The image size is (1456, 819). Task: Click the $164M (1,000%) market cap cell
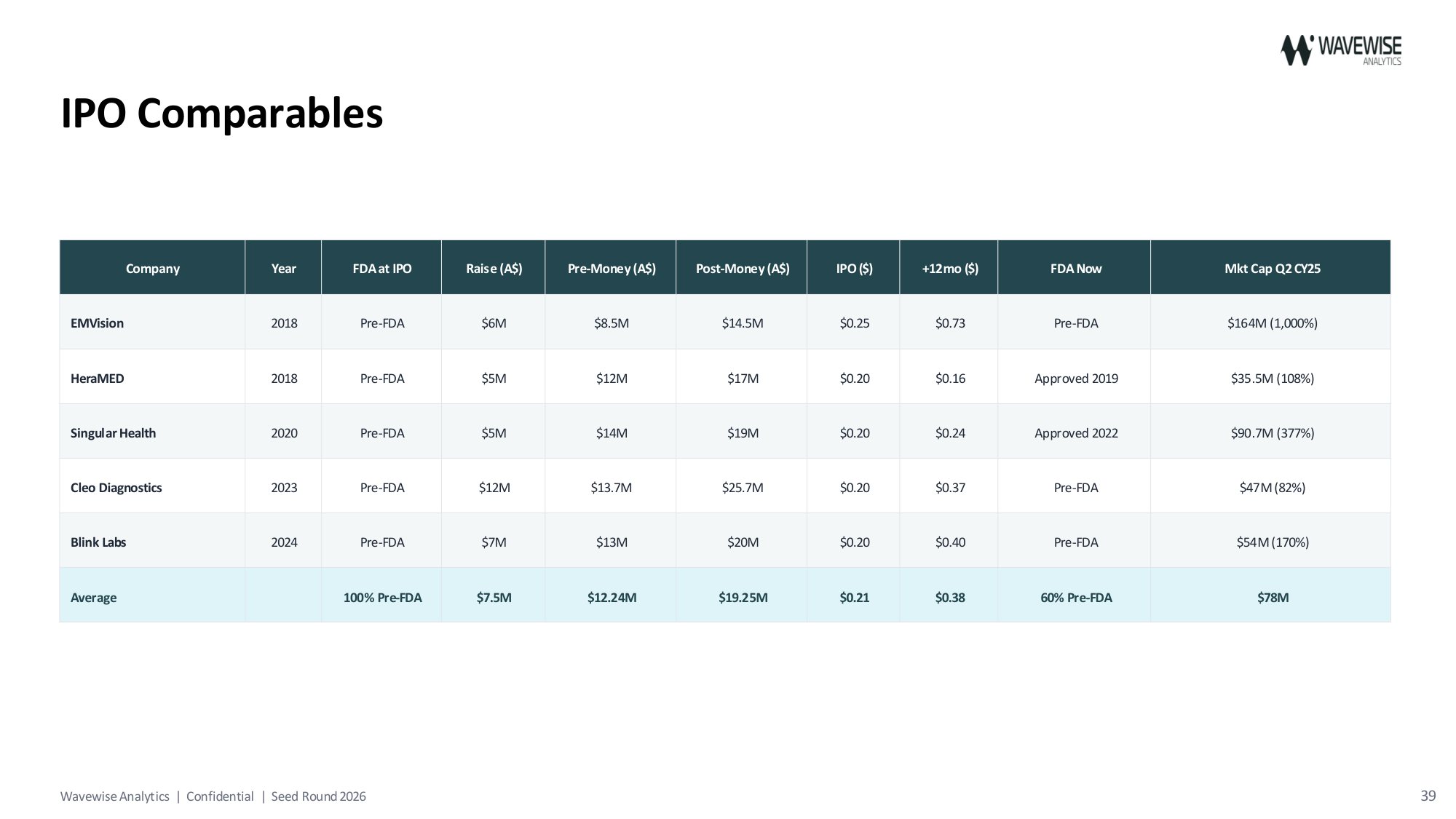click(x=1270, y=323)
